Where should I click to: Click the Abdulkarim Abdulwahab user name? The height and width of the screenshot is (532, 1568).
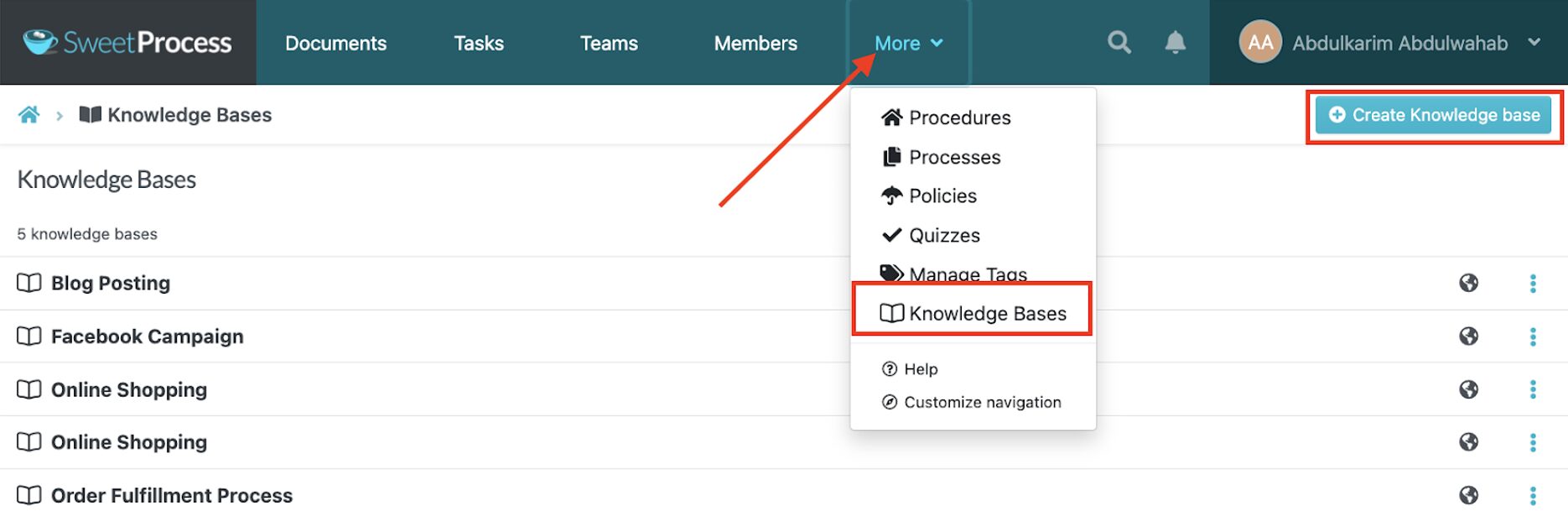point(1399,43)
